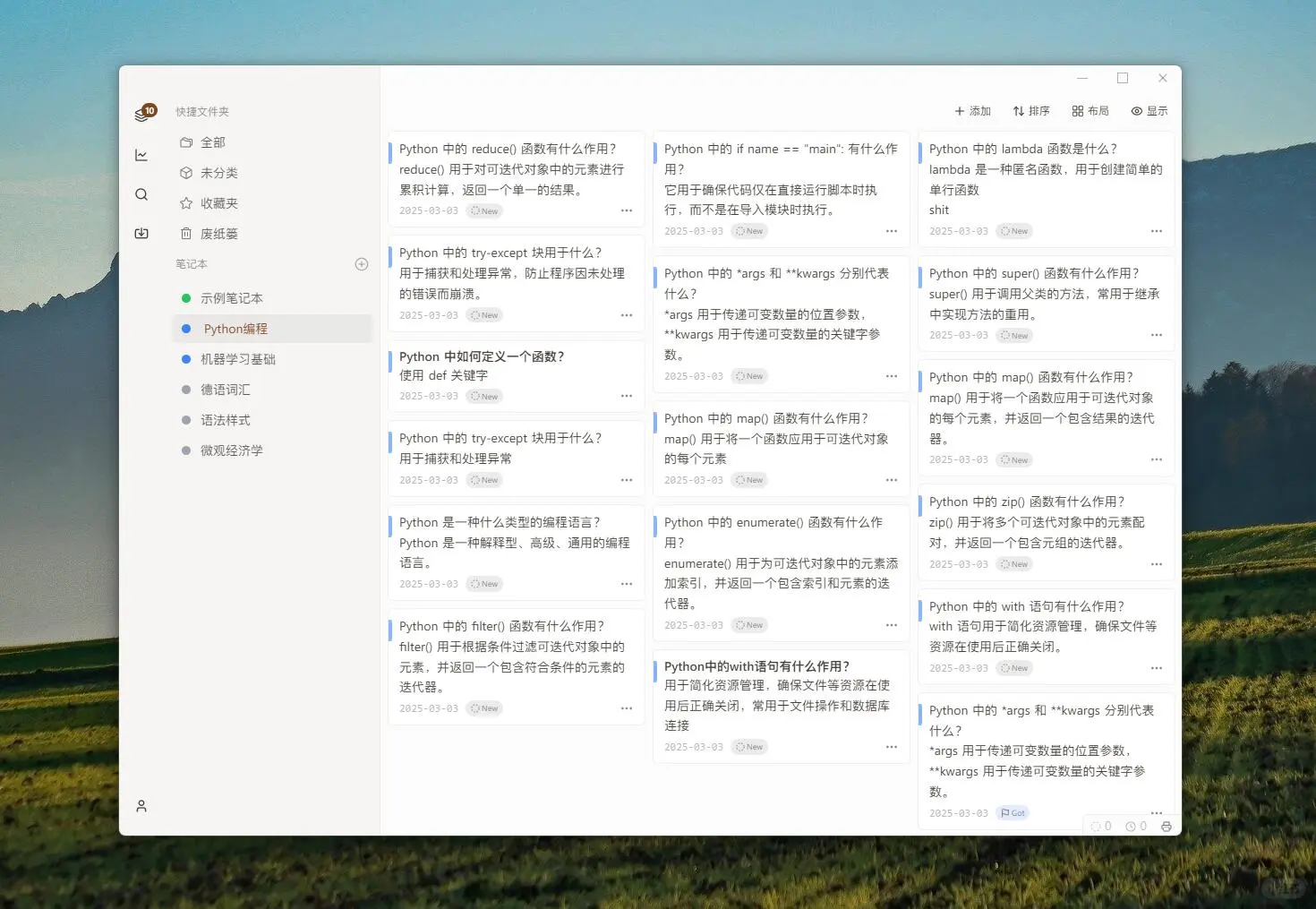Click the blue dot next to Python编程
This screenshot has height=909, width=1316.
[x=184, y=328]
